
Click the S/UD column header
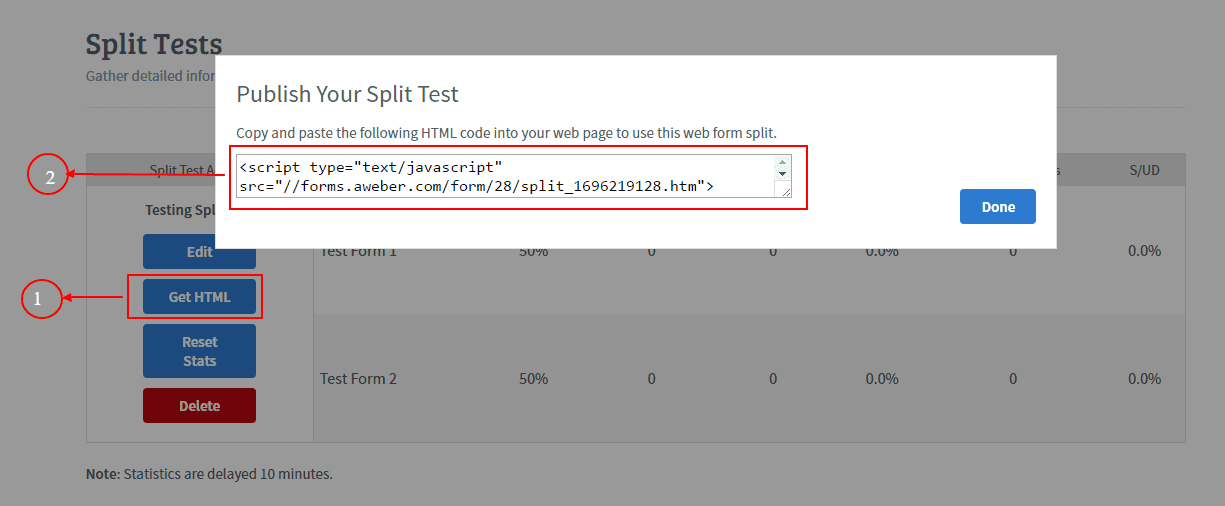[1144, 170]
